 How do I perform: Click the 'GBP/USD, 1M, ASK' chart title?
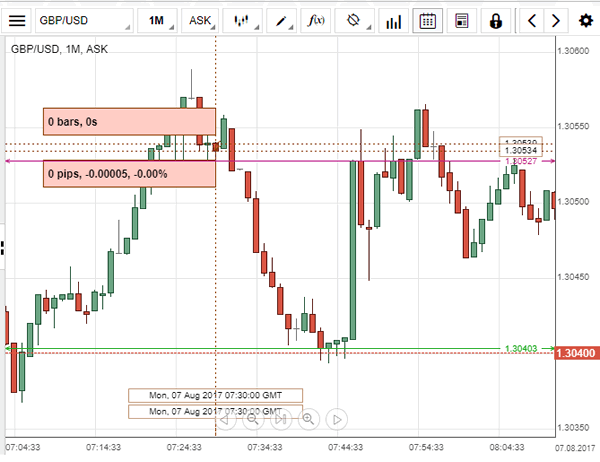59,49
